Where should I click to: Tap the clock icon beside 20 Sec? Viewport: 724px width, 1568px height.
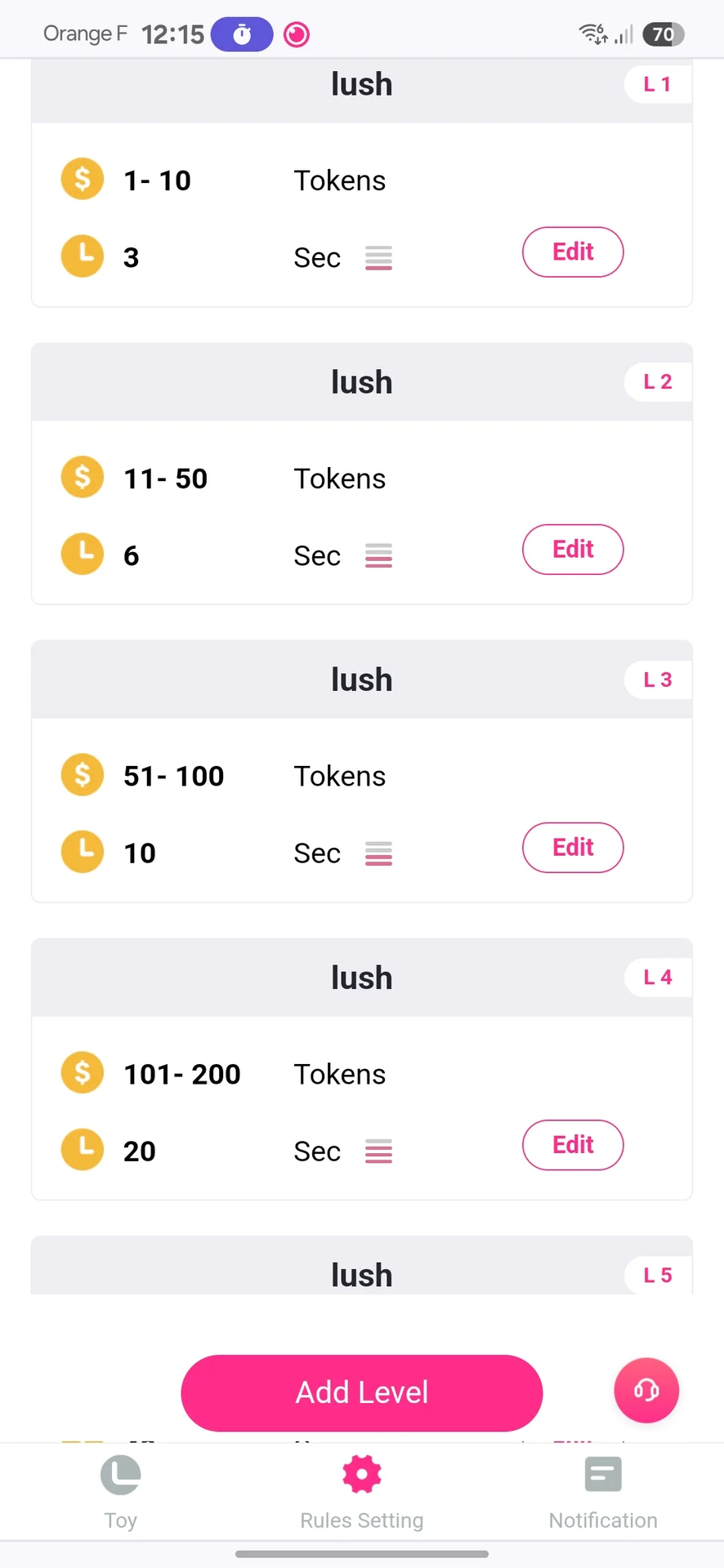click(x=83, y=1150)
